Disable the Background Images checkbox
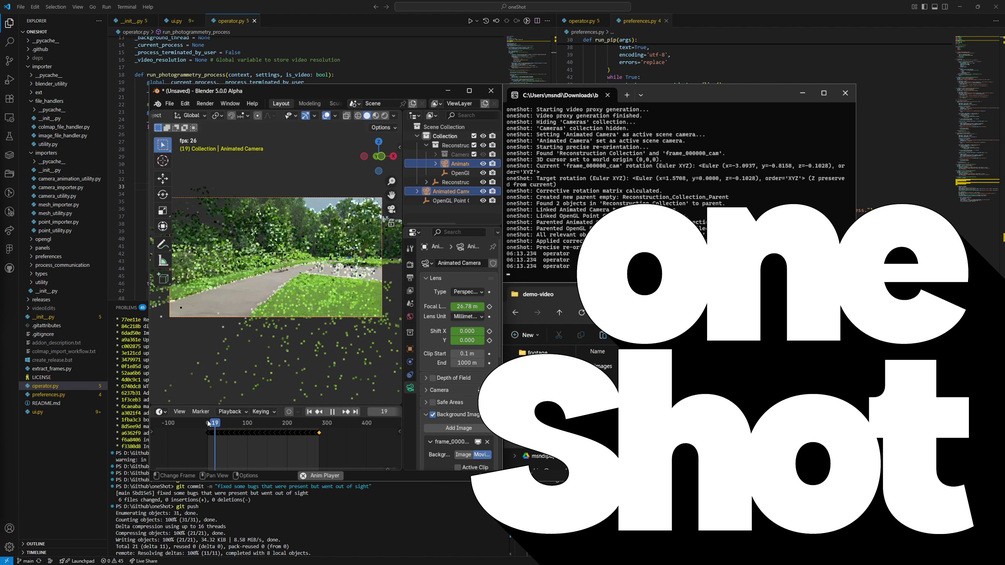 (433, 414)
